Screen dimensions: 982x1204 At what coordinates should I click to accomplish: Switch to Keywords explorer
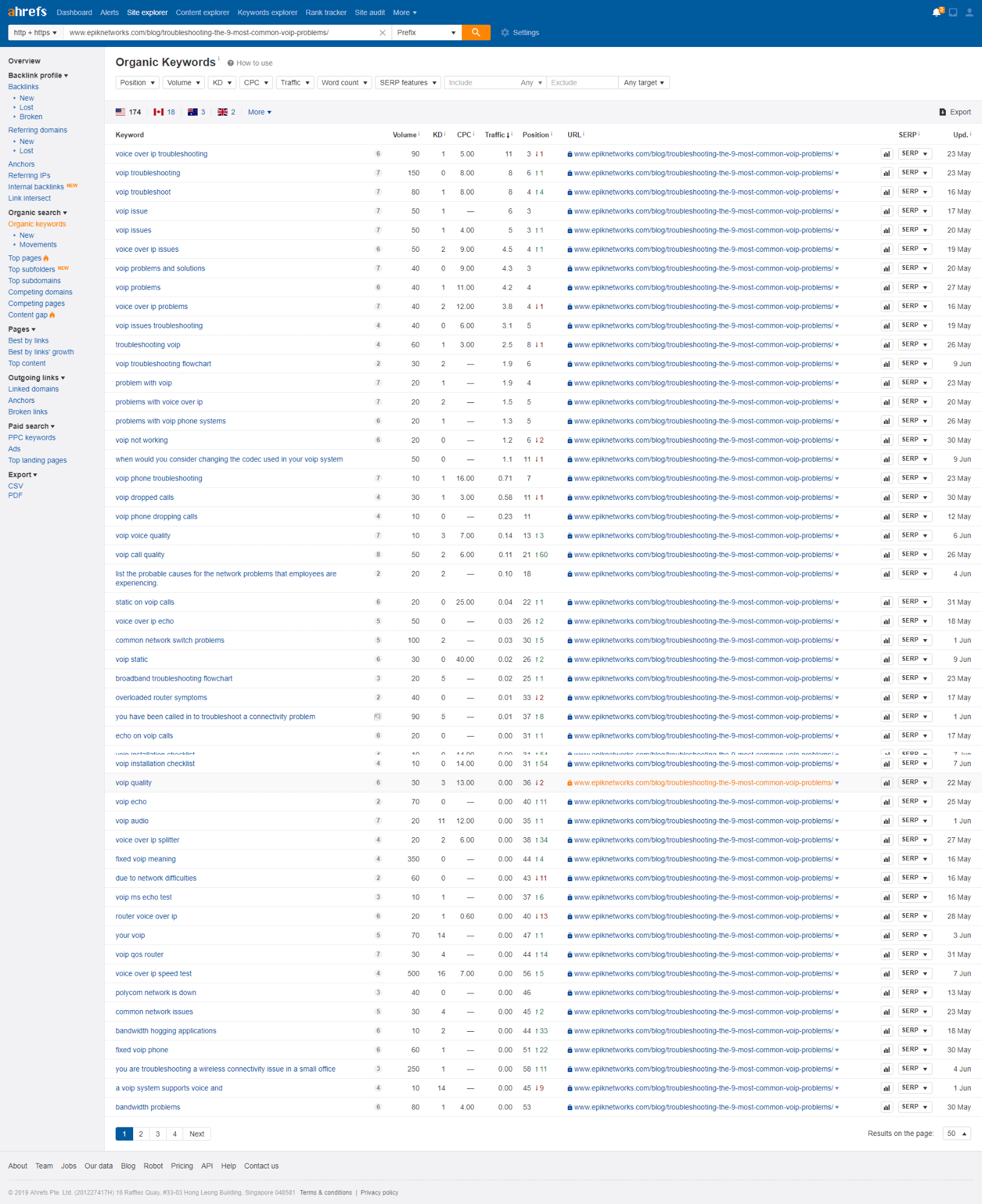pos(267,12)
